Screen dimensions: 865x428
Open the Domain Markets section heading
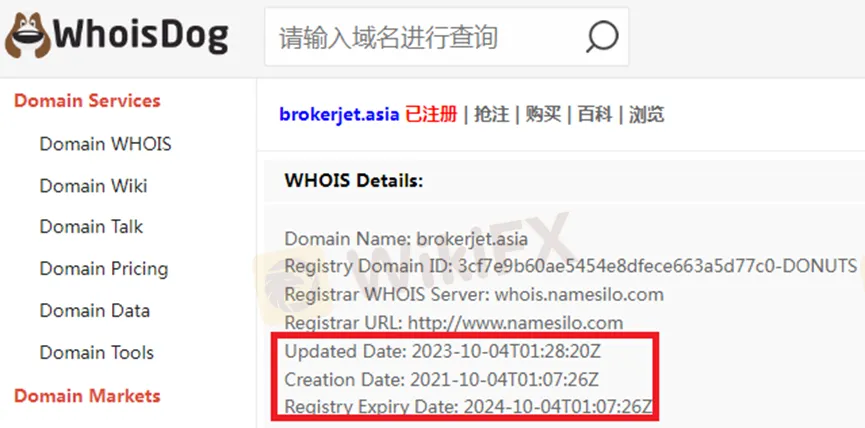pos(87,395)
